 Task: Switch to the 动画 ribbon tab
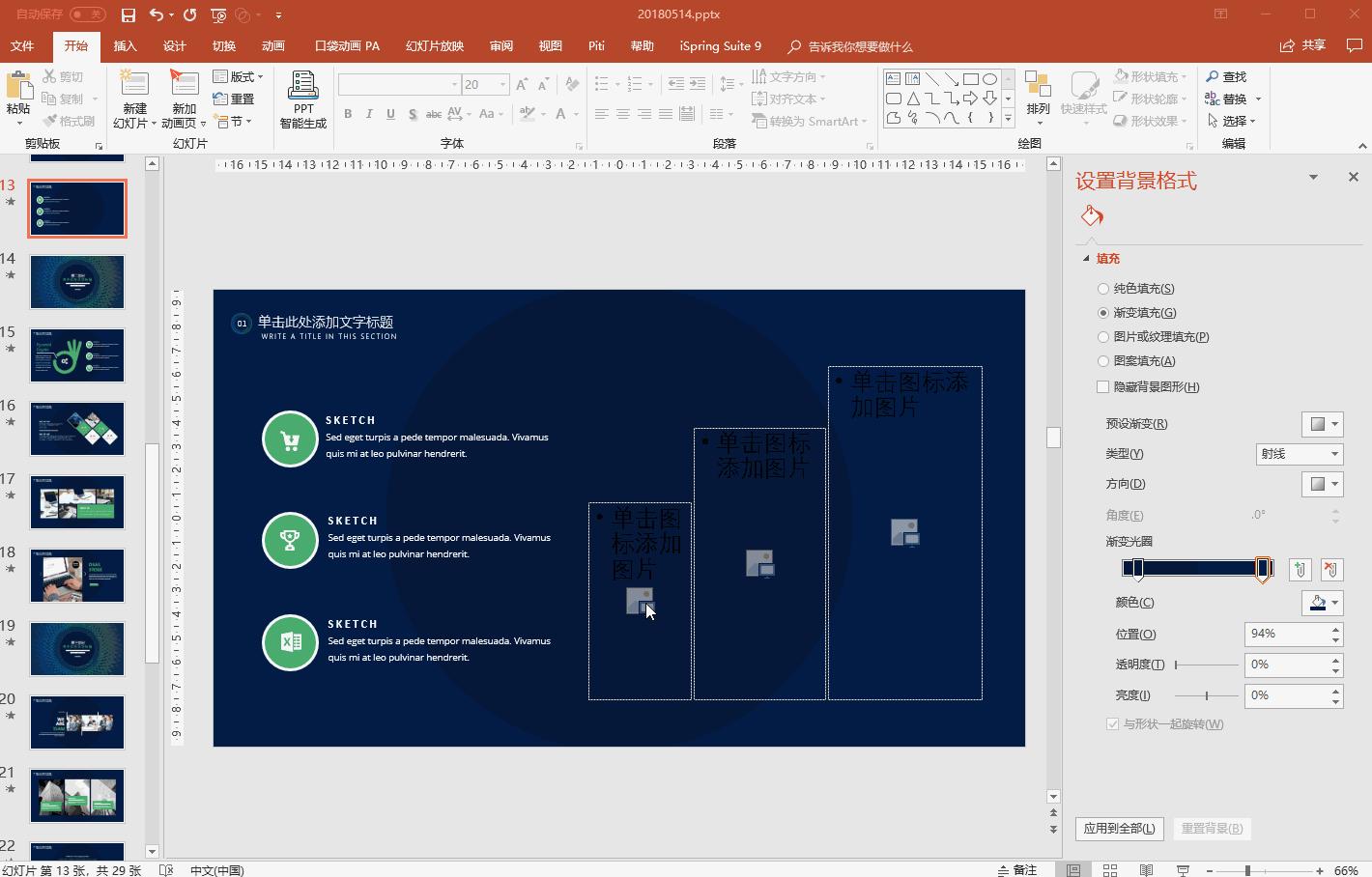(272, 46)
